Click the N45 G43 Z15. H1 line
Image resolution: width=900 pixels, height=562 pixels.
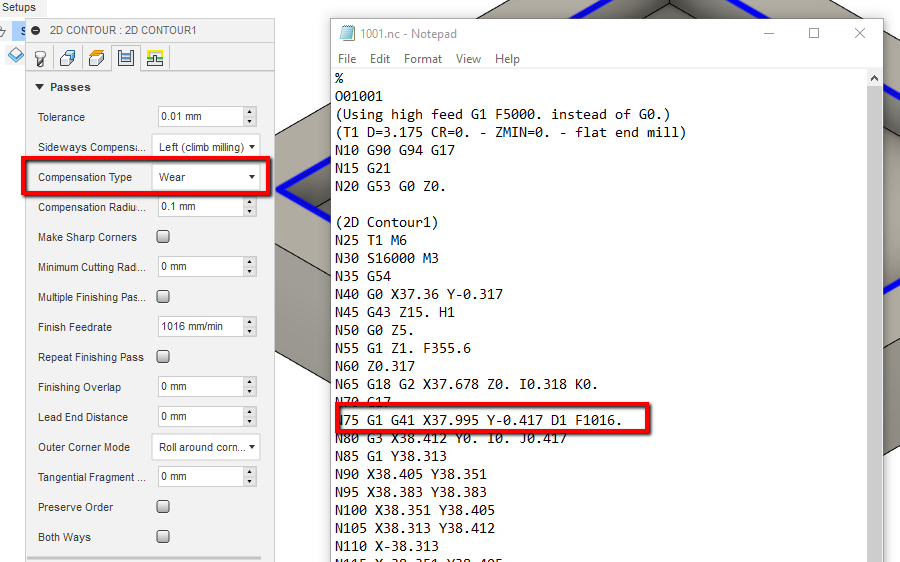(x=395, y=312)
